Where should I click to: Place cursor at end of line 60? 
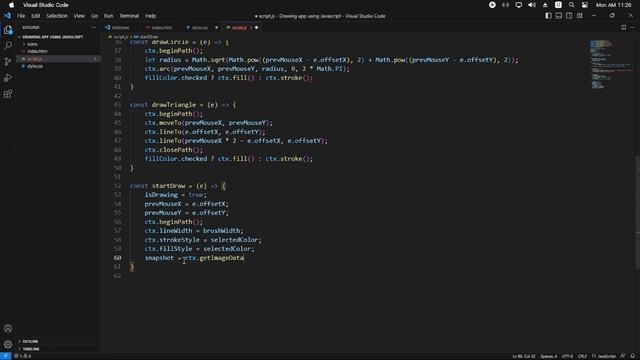244,258
